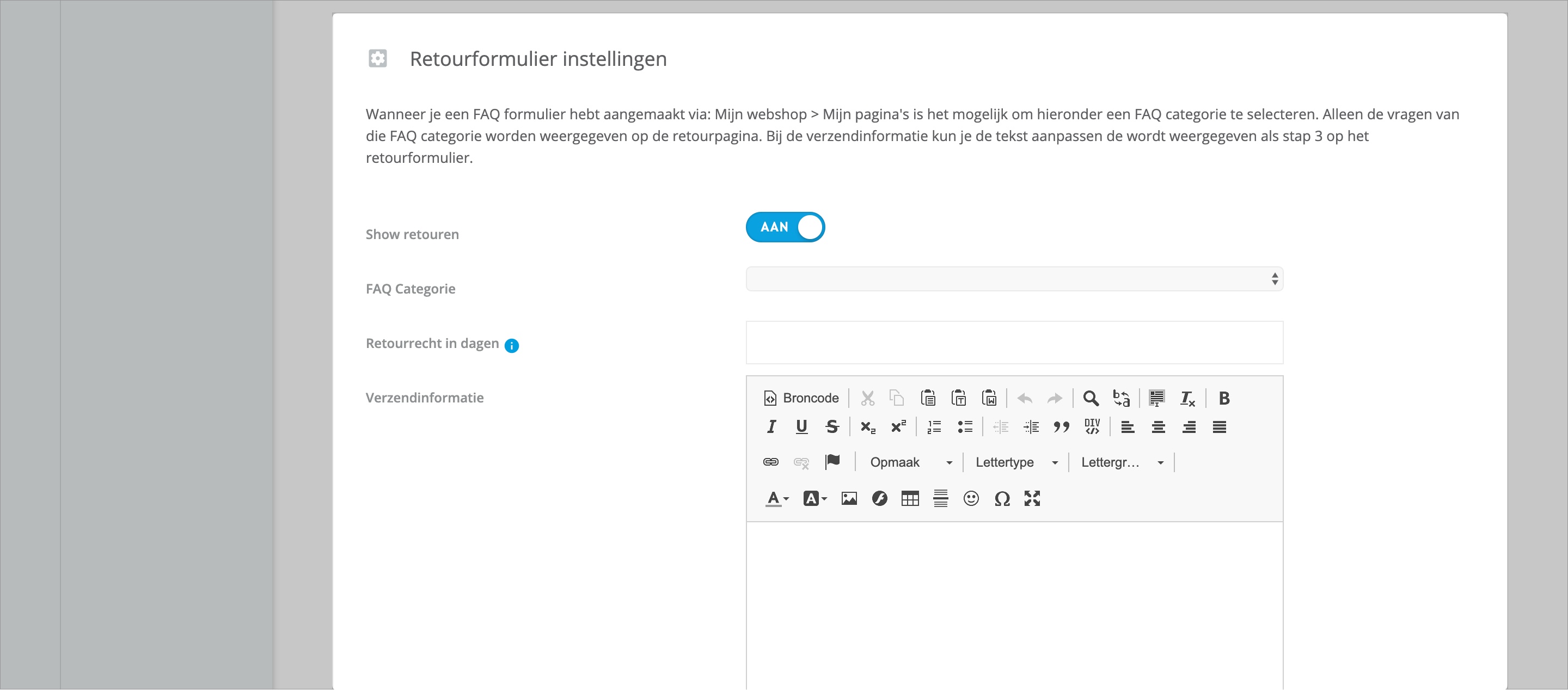Open the text color picker
Image resolution: width=1568 pixels, height=690 pixels.
pos(777,499)
